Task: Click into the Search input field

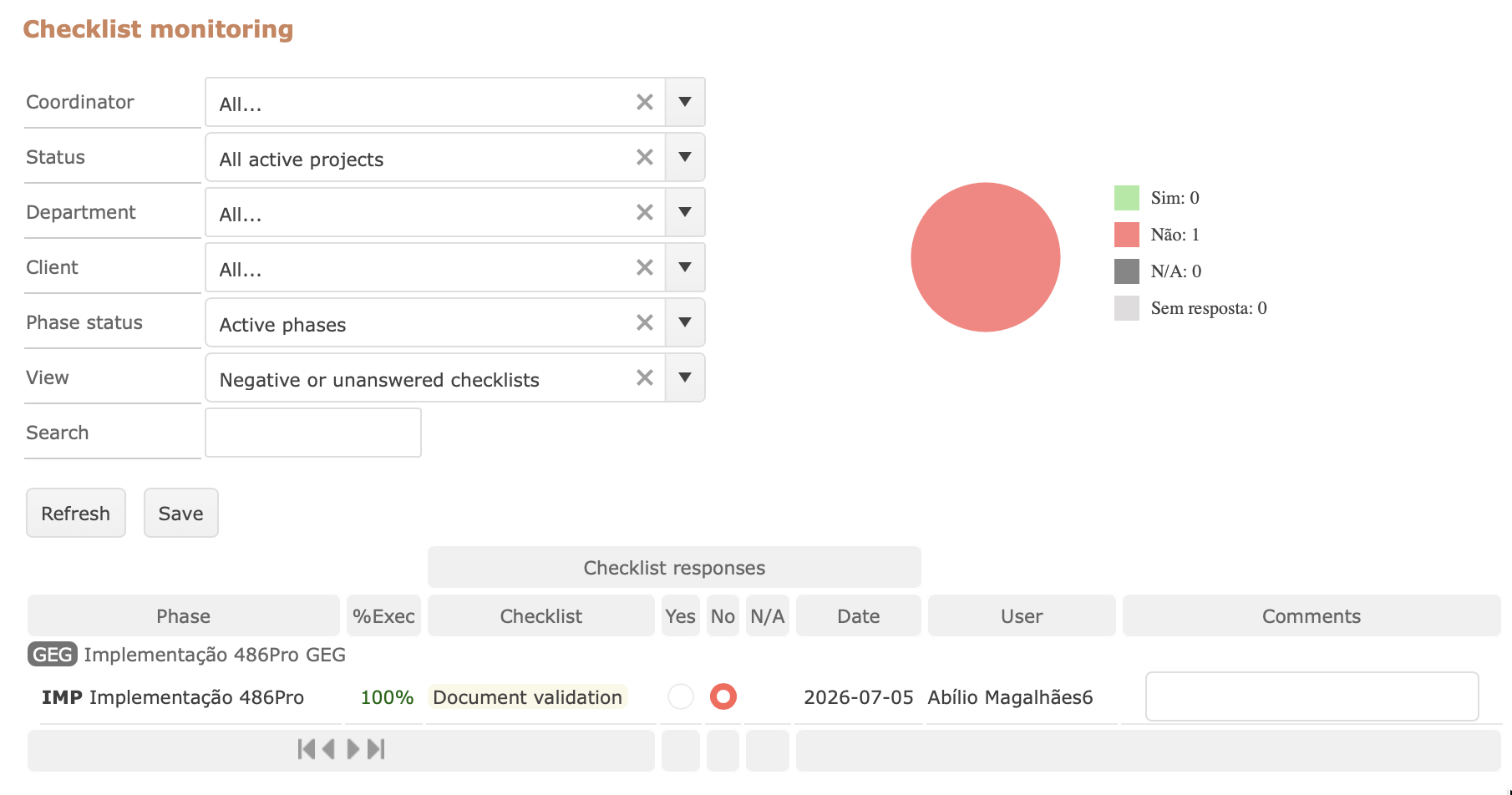Action: 313,433
